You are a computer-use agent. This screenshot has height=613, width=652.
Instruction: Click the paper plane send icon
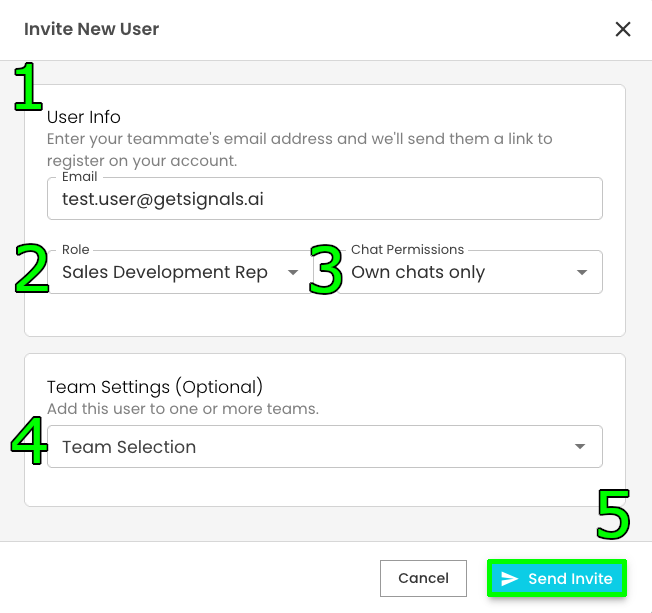pyautogui.click(x=509, y=578)
